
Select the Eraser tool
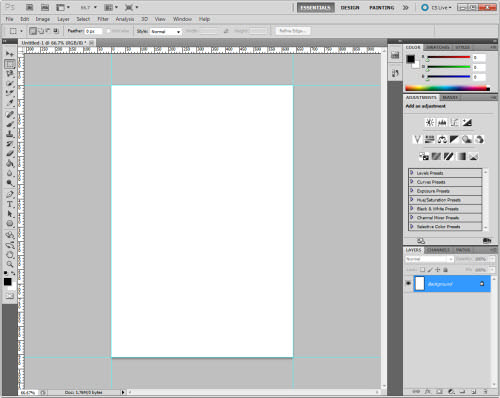10,154
